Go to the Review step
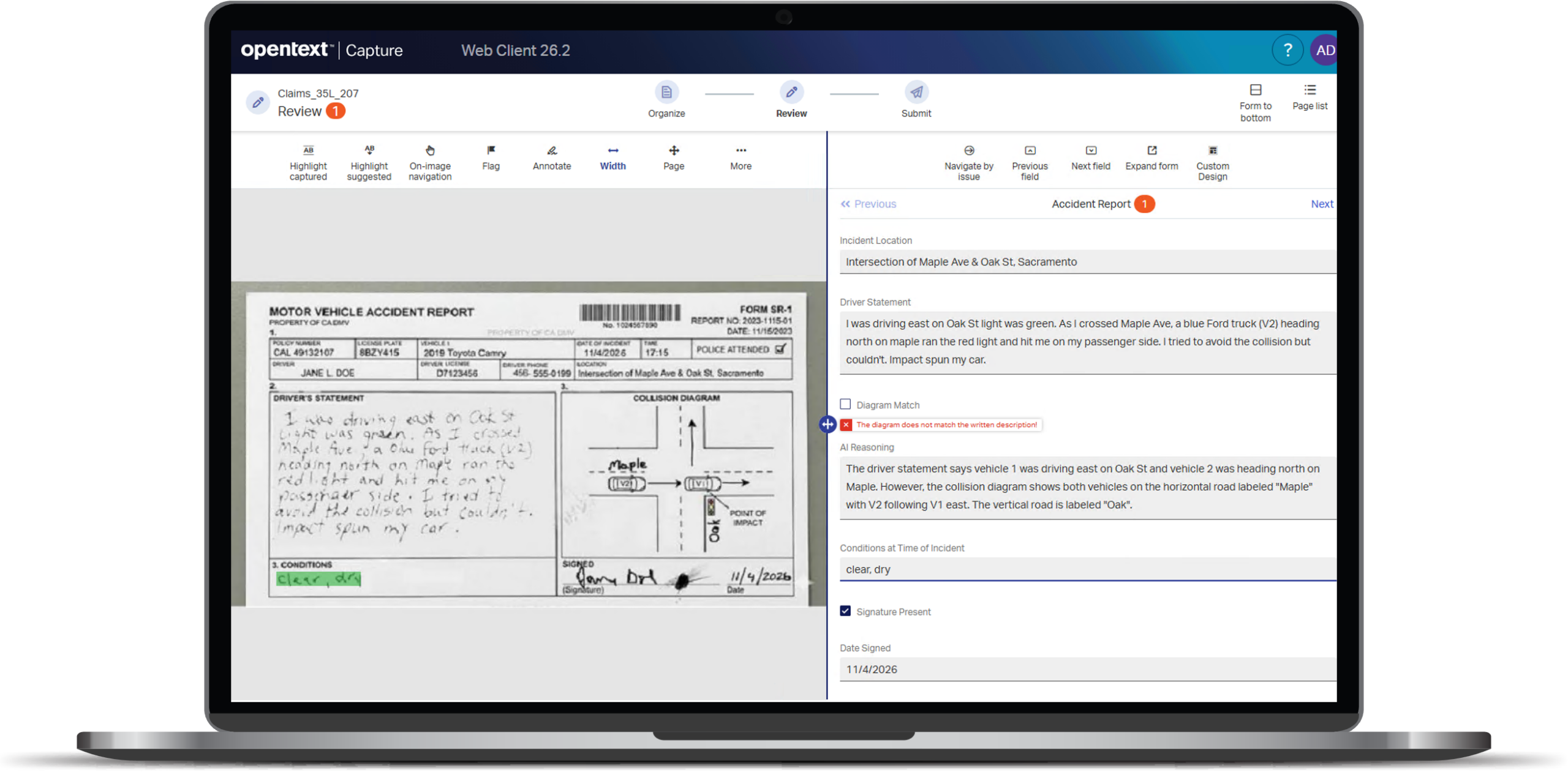The height and width of the screenshot is (783, 1568). 791,100
